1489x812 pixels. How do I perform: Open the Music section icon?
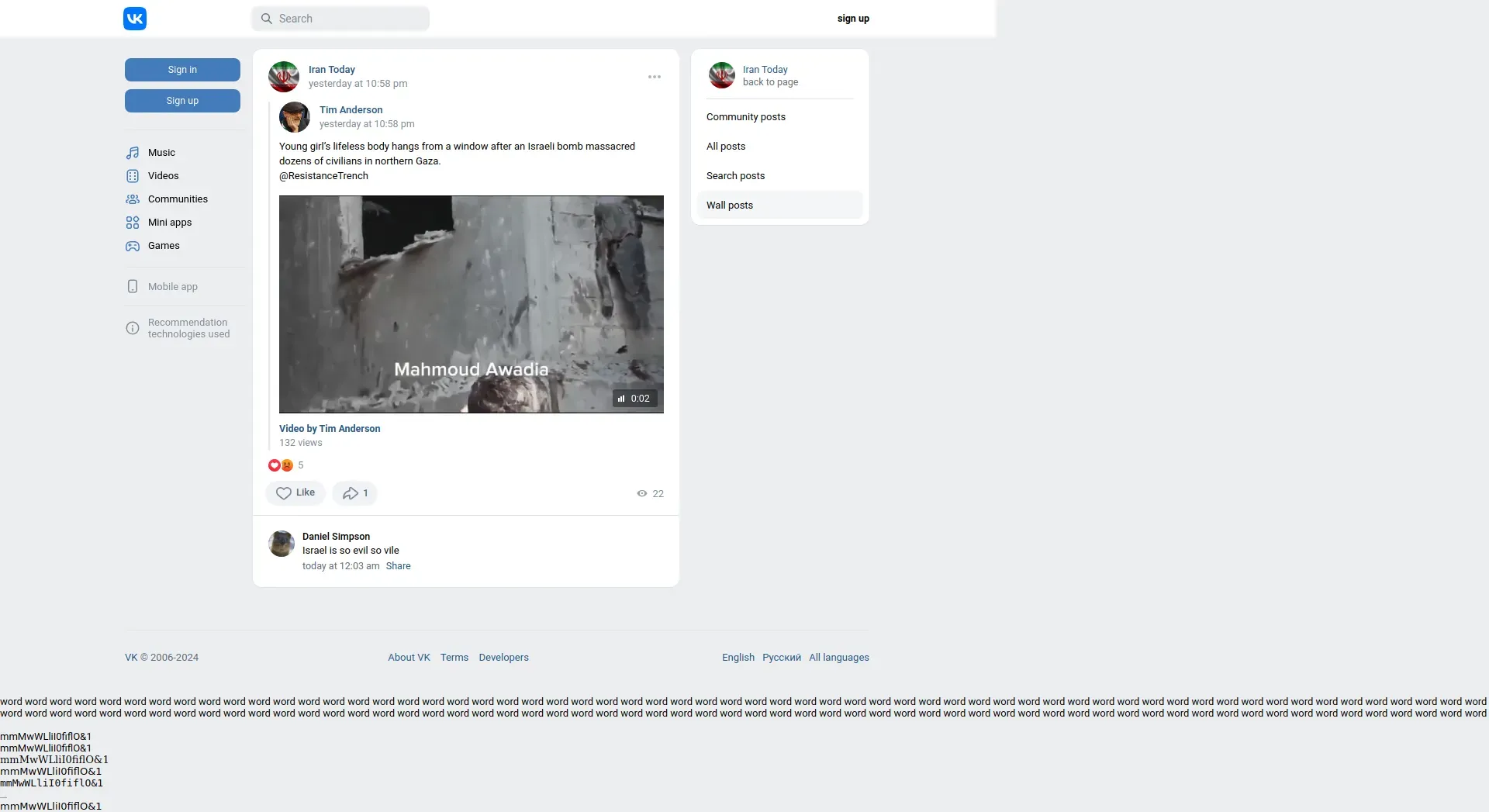(133, 153)
